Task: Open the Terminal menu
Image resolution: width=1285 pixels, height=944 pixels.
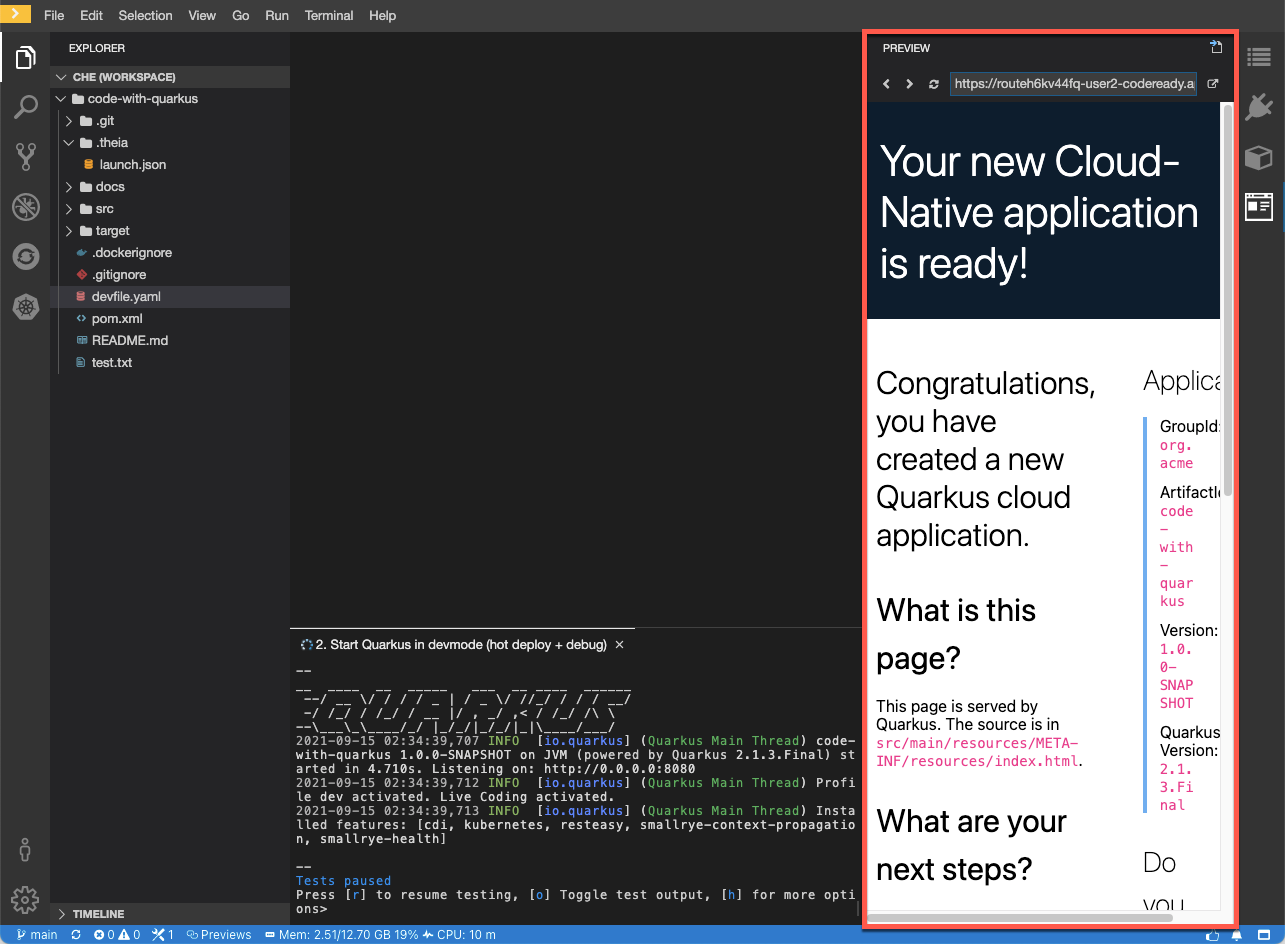Action: click(329, 15)
